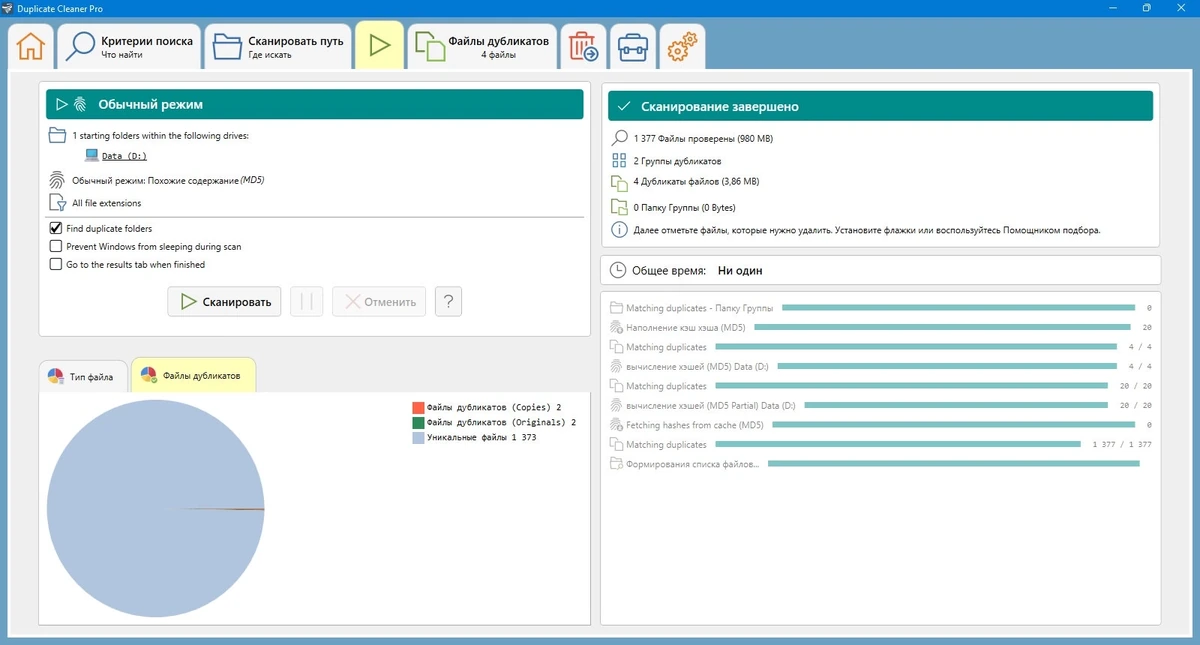Open the Сканировать путь tab
Image resolution: width=1200 pixels, height=645 pixels.
(x=279, y=46)
